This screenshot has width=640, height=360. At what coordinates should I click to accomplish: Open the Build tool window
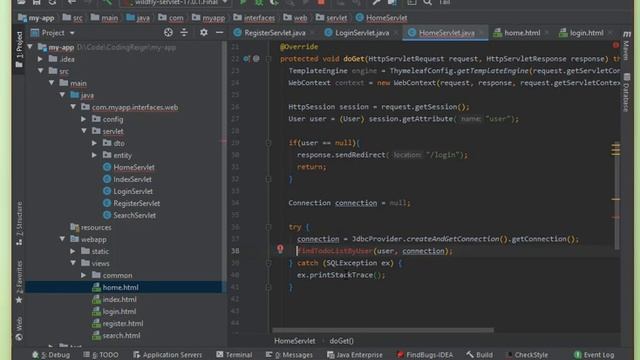480,355
